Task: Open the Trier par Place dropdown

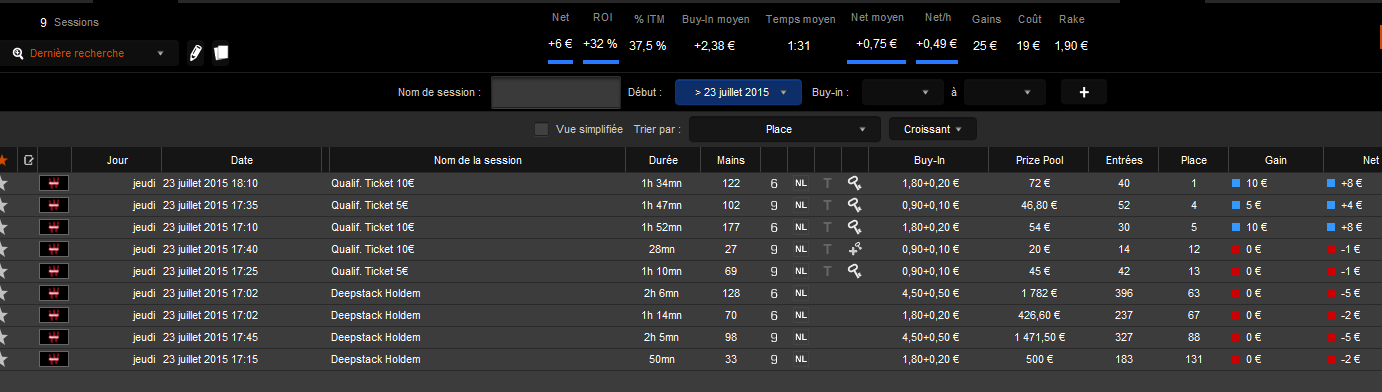Action: tap(785, 129)
